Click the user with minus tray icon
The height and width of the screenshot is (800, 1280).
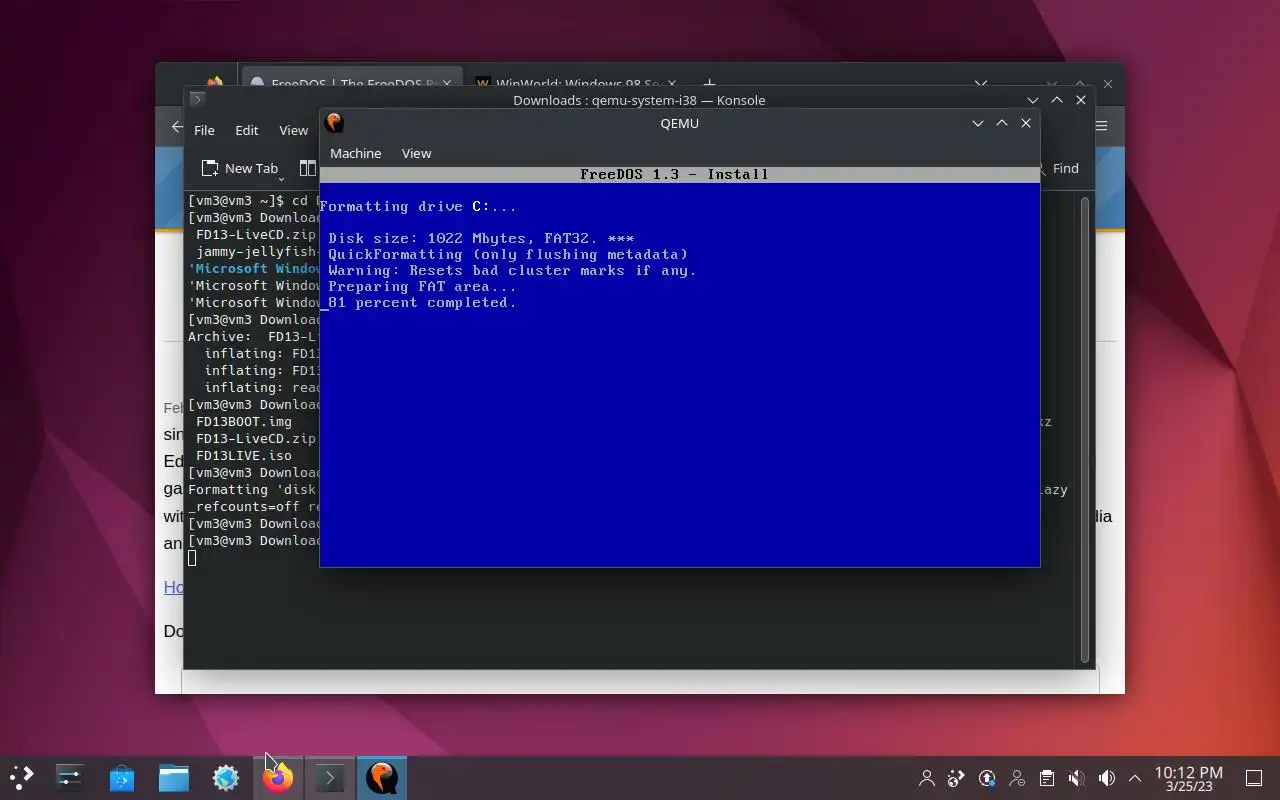[x=1017, y=778]
